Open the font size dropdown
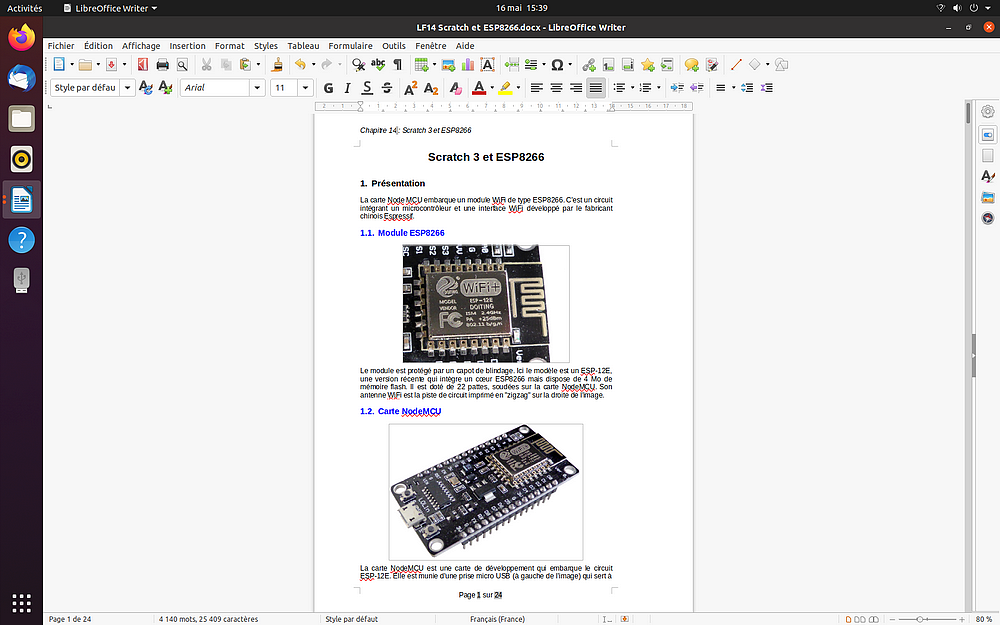Image resolution: width=1000 pixels, height=625 pixels. [305, 87]
